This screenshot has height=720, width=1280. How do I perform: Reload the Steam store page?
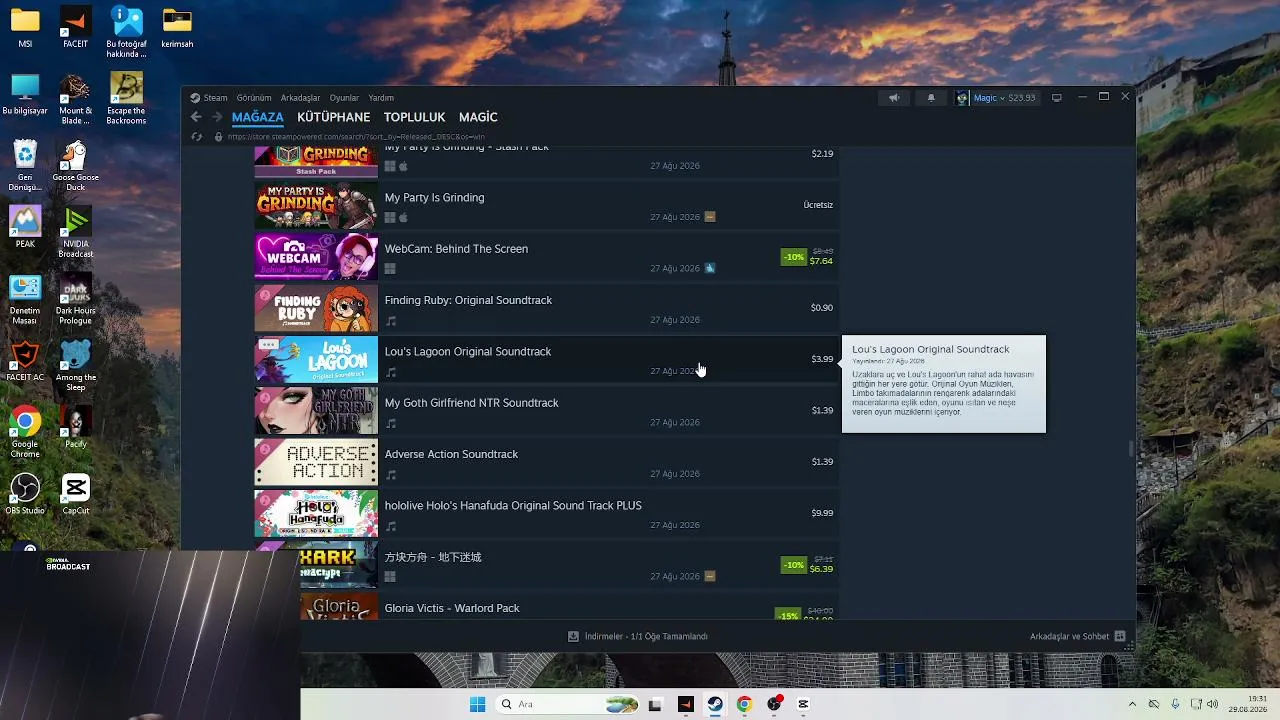tap(197, 137)
